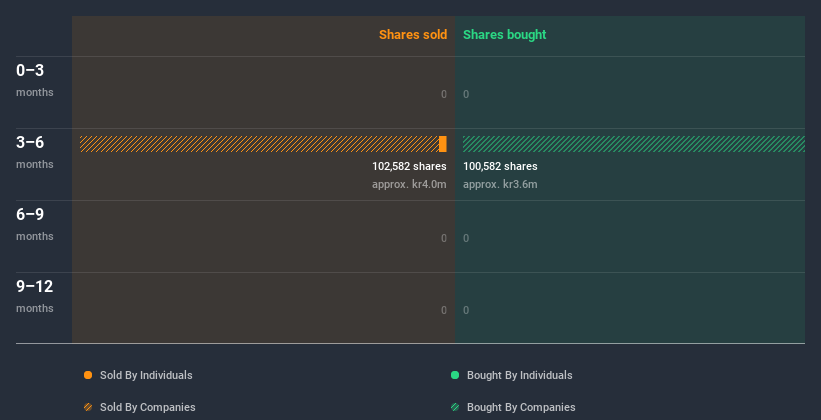Click the 102,582 shares value
Viewport: 821px width, 420px height.
coord(409,167)
